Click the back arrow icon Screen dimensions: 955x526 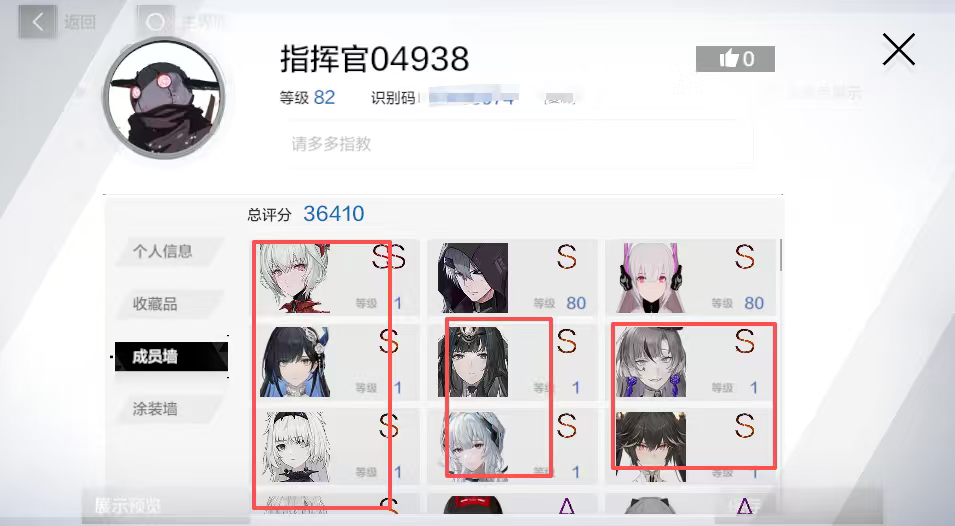click(38, 23)
